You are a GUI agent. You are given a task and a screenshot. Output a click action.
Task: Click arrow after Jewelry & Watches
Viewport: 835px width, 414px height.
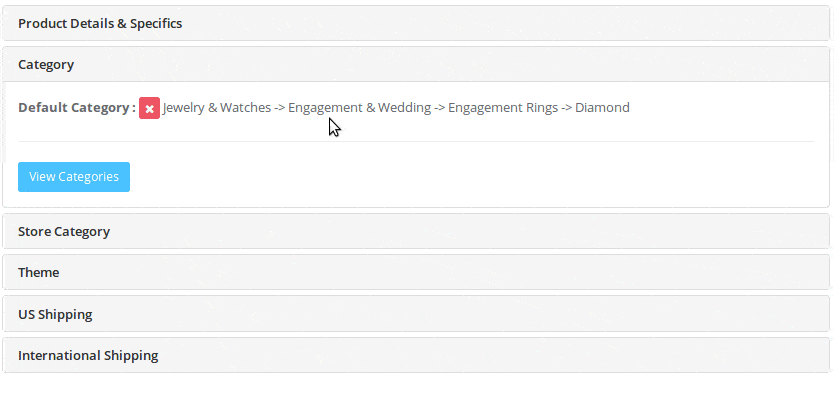[279, 107]
